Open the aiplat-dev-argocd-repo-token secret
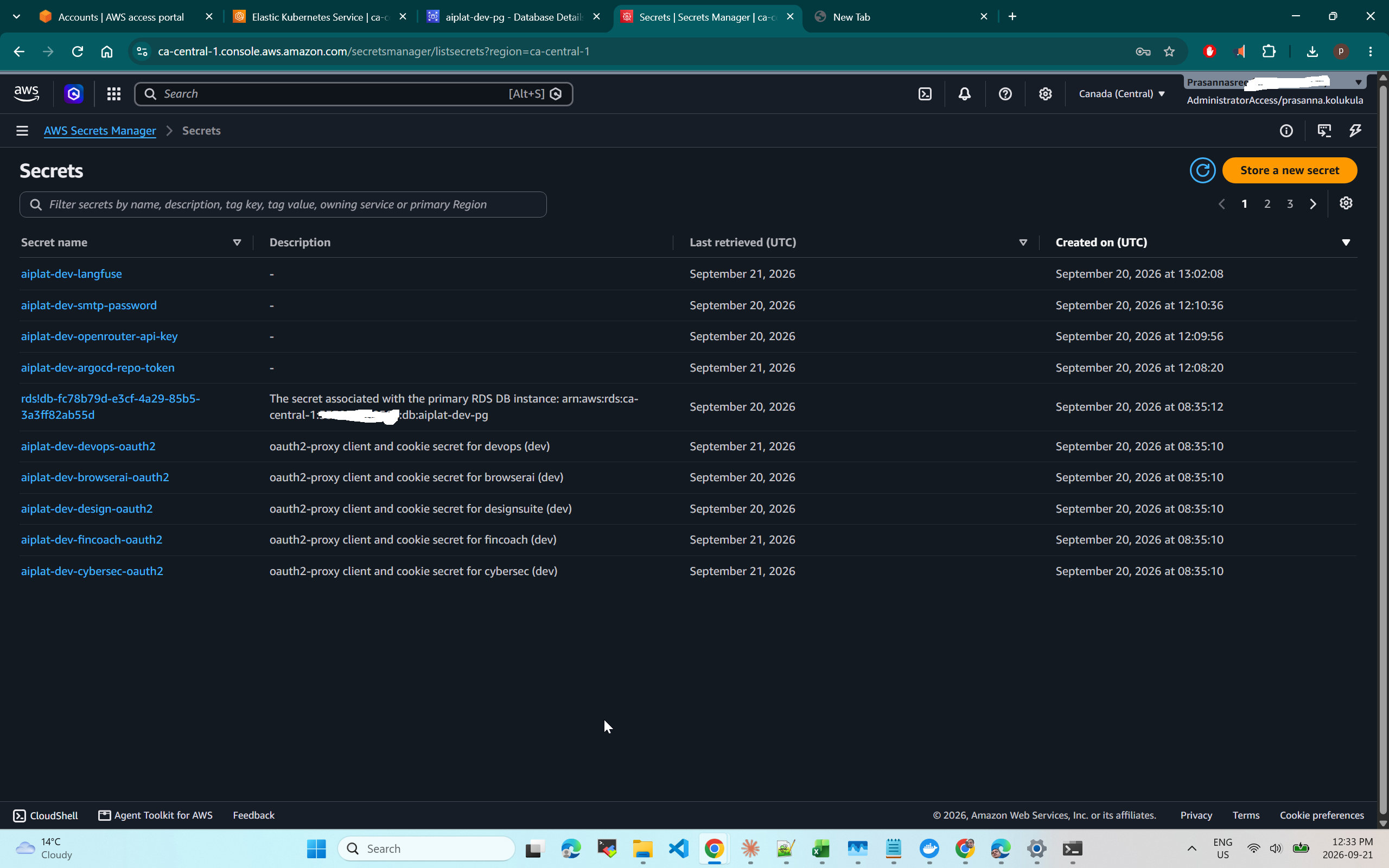Screen dimensions: 1389x868 tap(98, 367)
